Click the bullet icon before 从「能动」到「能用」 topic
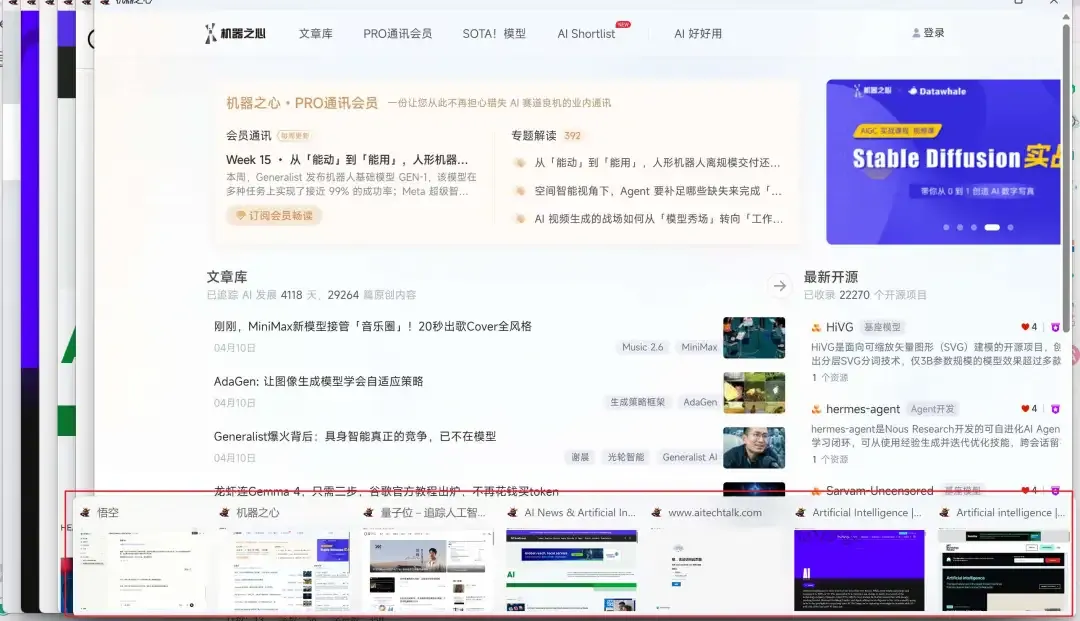Viewport: 1080px width, 621px height. (x=519, y=163)
